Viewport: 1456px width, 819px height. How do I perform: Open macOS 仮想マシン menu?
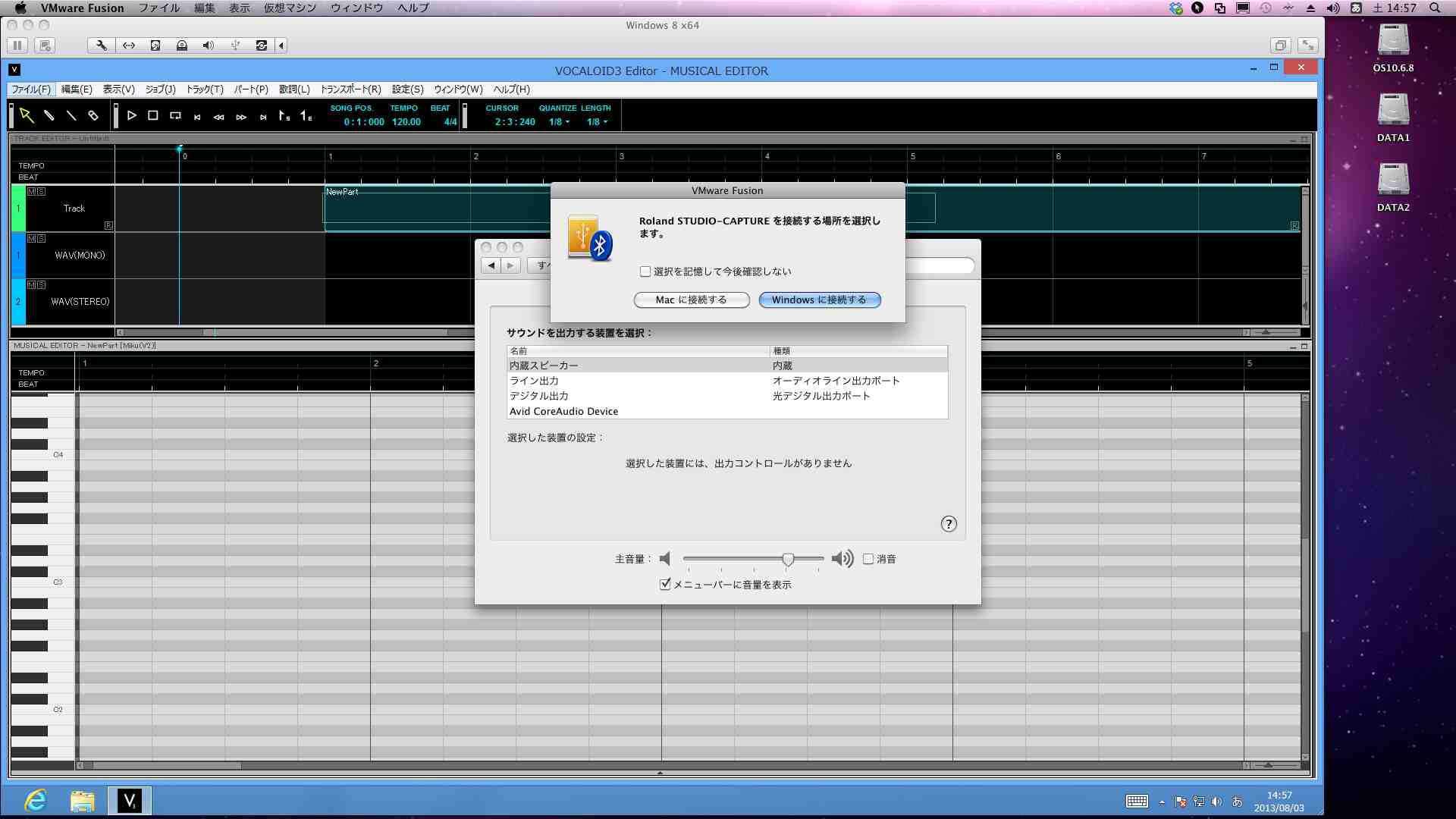click(290, 8)
